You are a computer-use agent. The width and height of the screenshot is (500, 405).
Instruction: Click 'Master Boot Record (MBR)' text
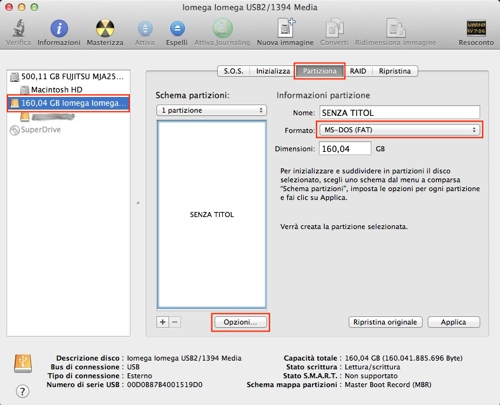tap(388, 385)
